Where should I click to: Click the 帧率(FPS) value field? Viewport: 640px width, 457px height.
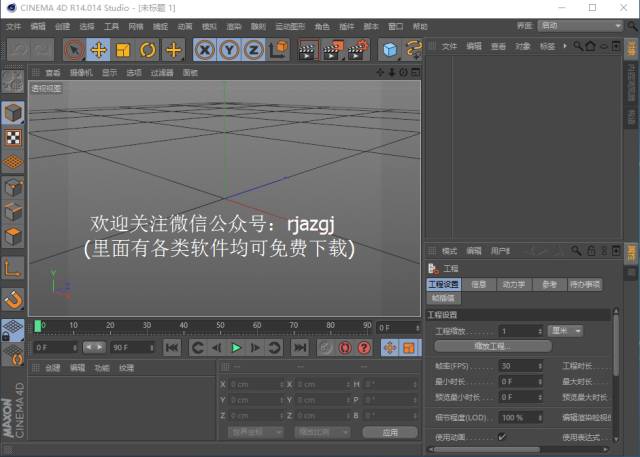(520, 366)
